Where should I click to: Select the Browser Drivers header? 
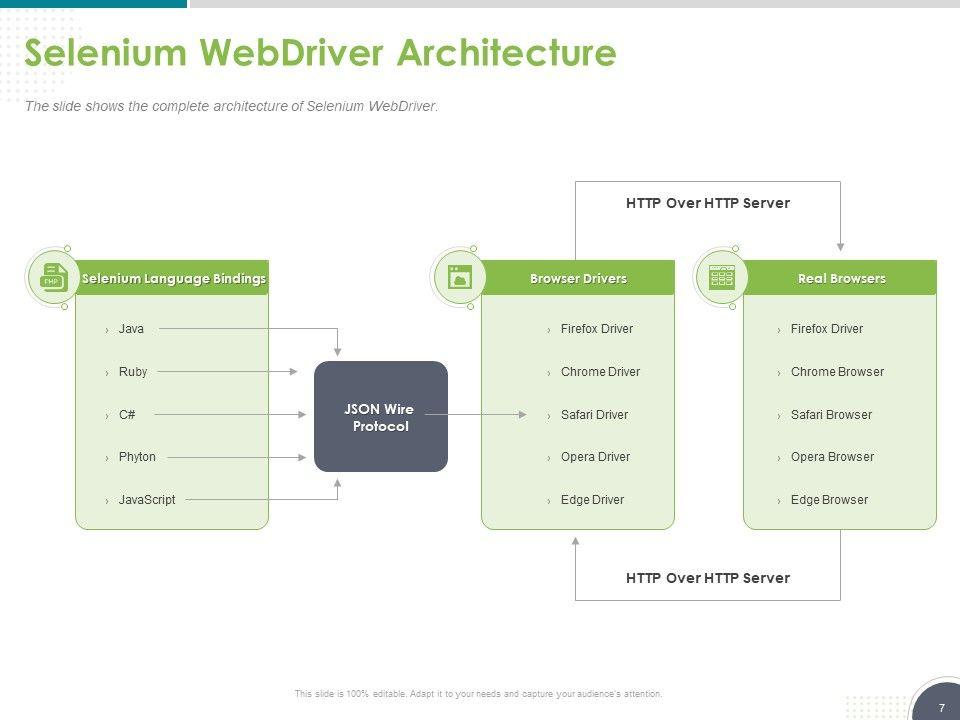point(578,278)
